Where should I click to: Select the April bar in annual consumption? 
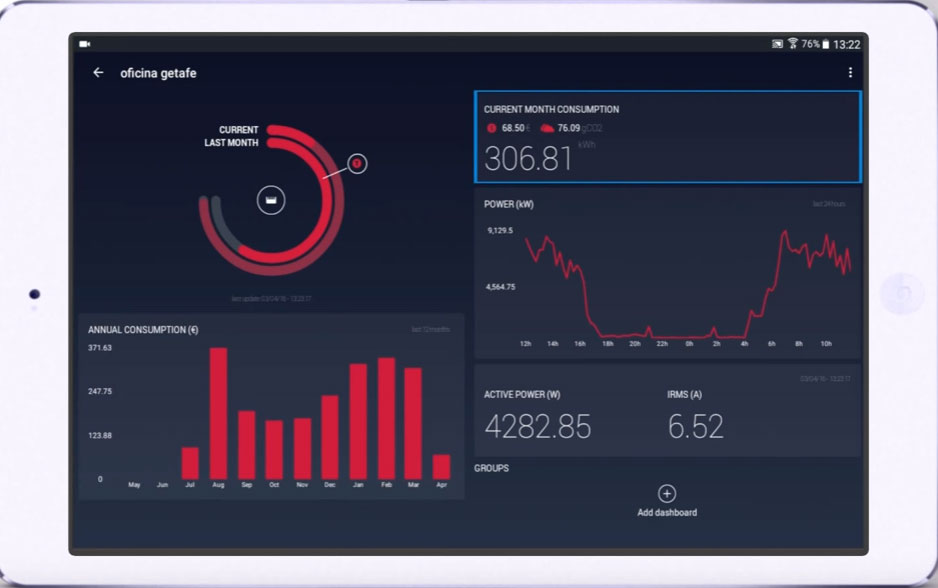[x=441, y=466]
